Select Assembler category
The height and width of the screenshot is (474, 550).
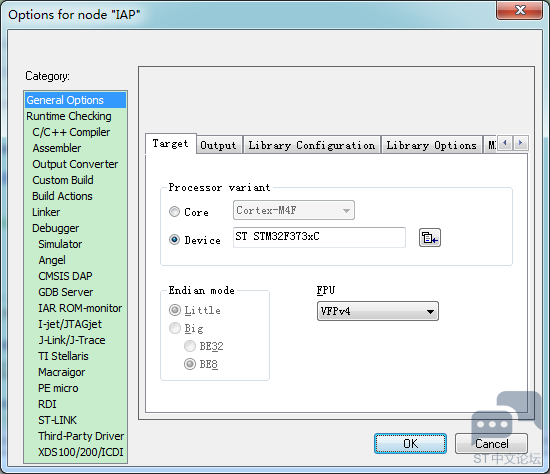75,148
